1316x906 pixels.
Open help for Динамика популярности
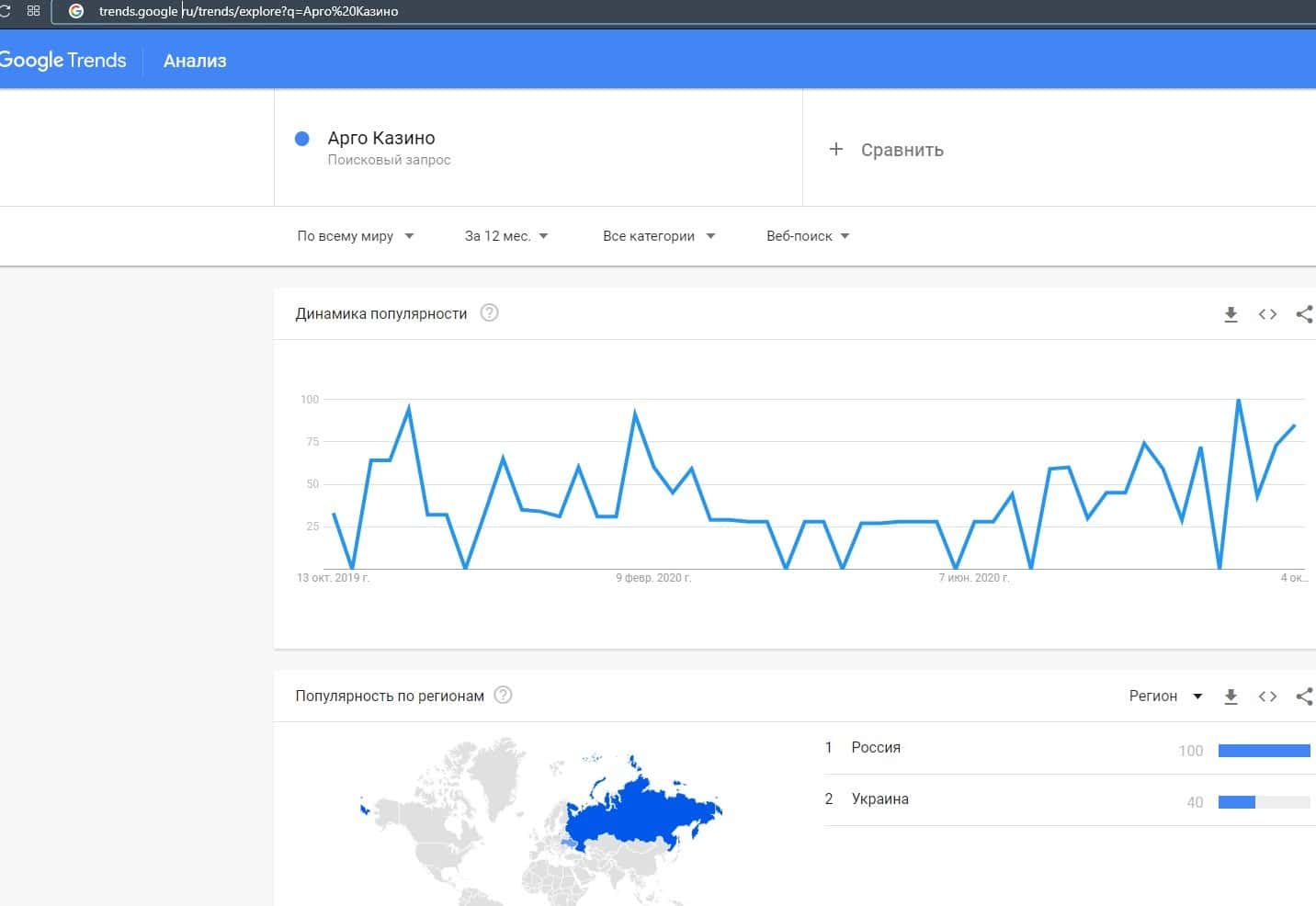pos(490,313)
